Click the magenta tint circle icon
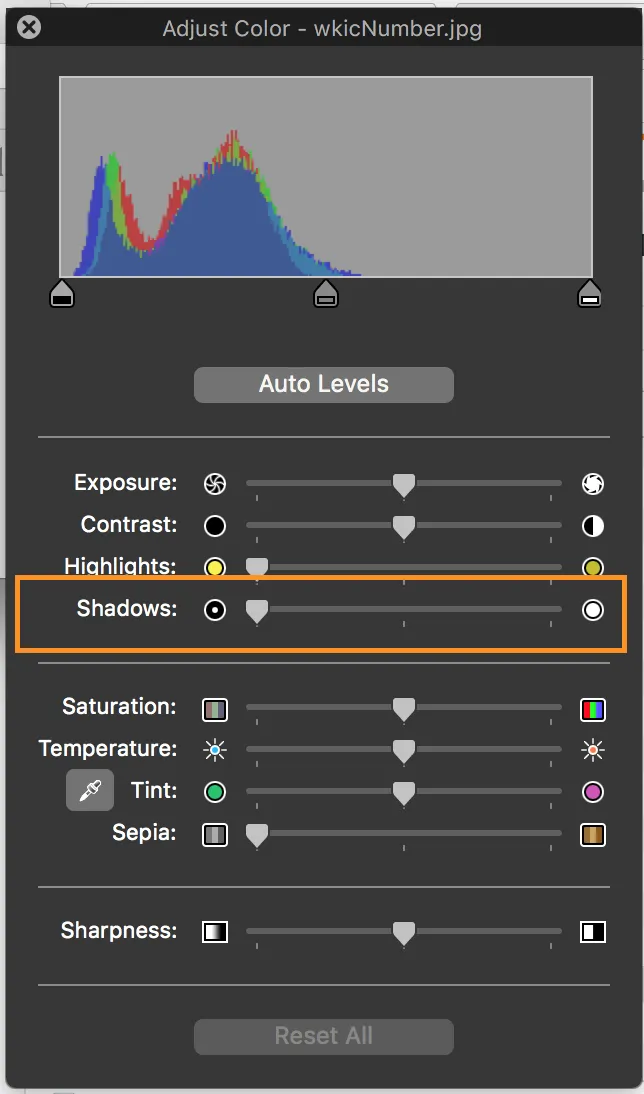Image resolution: width=644 pixels, height=1094 pixels. (x=593, y=792)
